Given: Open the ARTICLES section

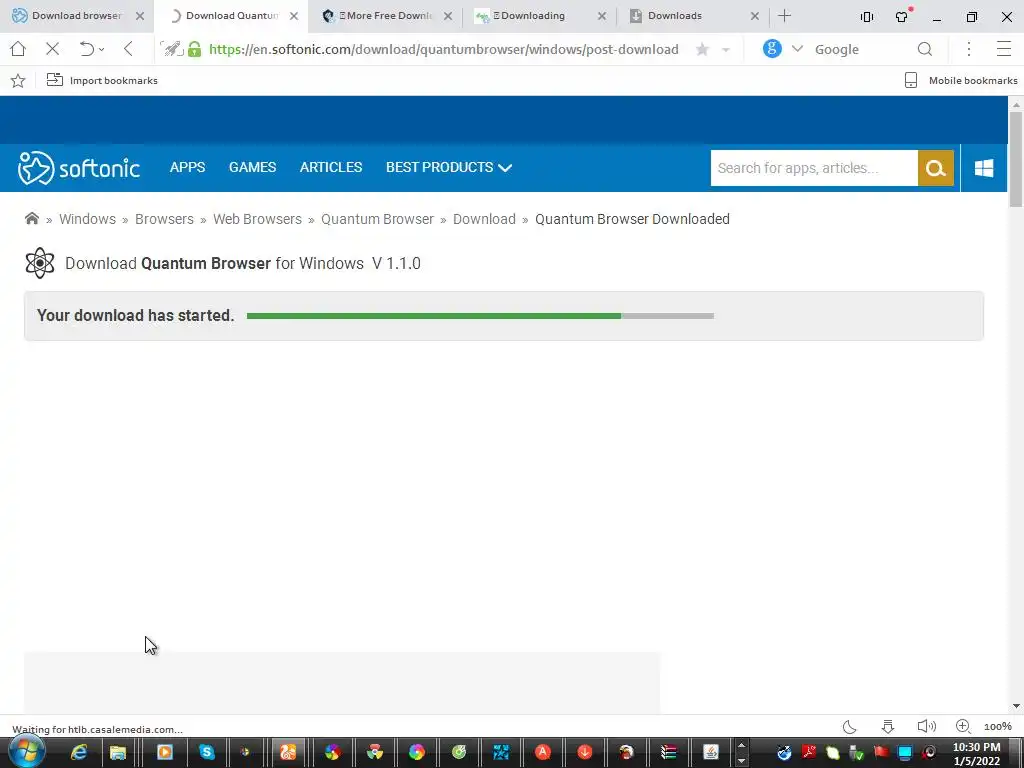Looking at the screenshot, I should [x=331, y=167].
